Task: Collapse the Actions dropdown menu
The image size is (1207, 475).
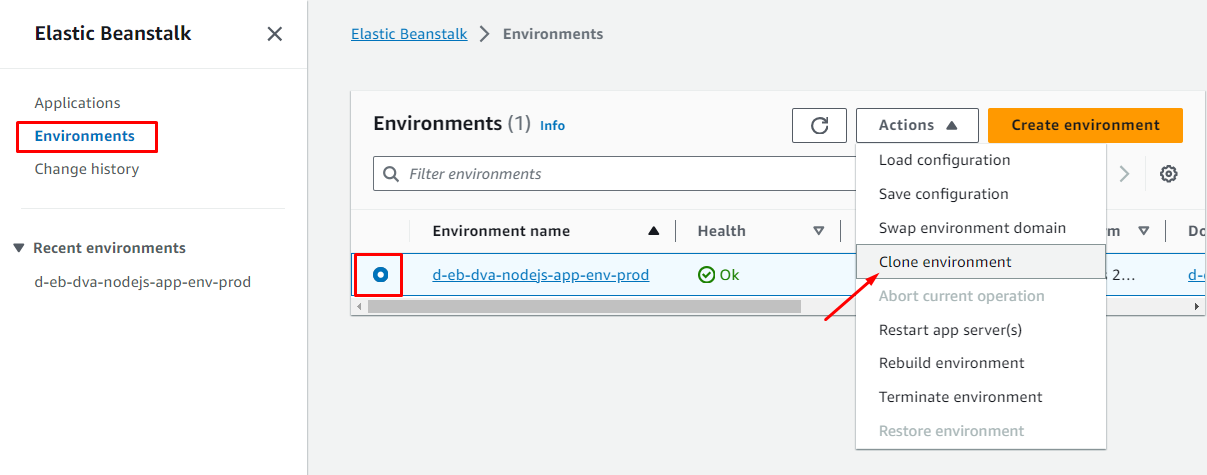Action: [917, 125]
